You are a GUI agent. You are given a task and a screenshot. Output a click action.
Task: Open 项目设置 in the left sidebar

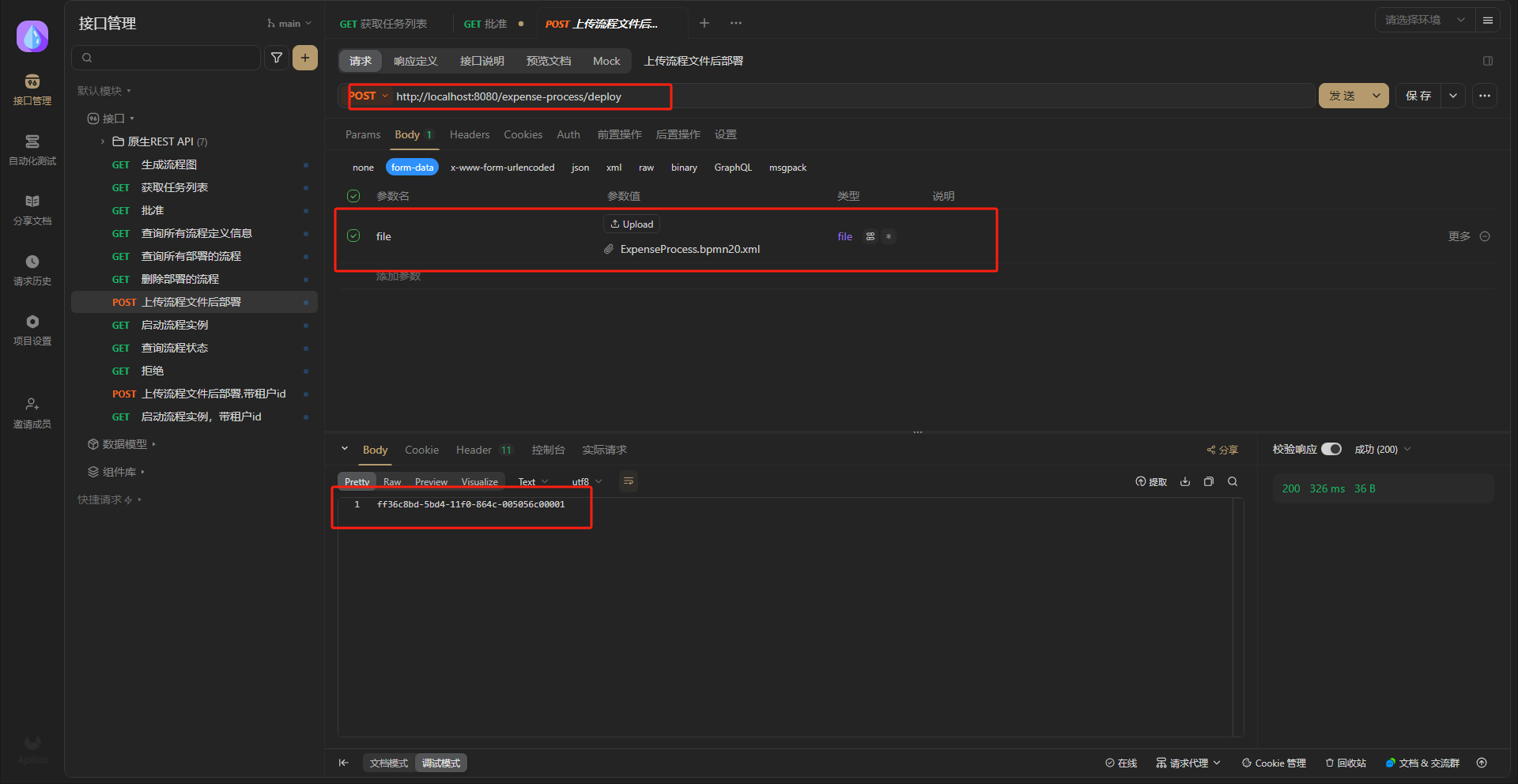tap(32, 330)
